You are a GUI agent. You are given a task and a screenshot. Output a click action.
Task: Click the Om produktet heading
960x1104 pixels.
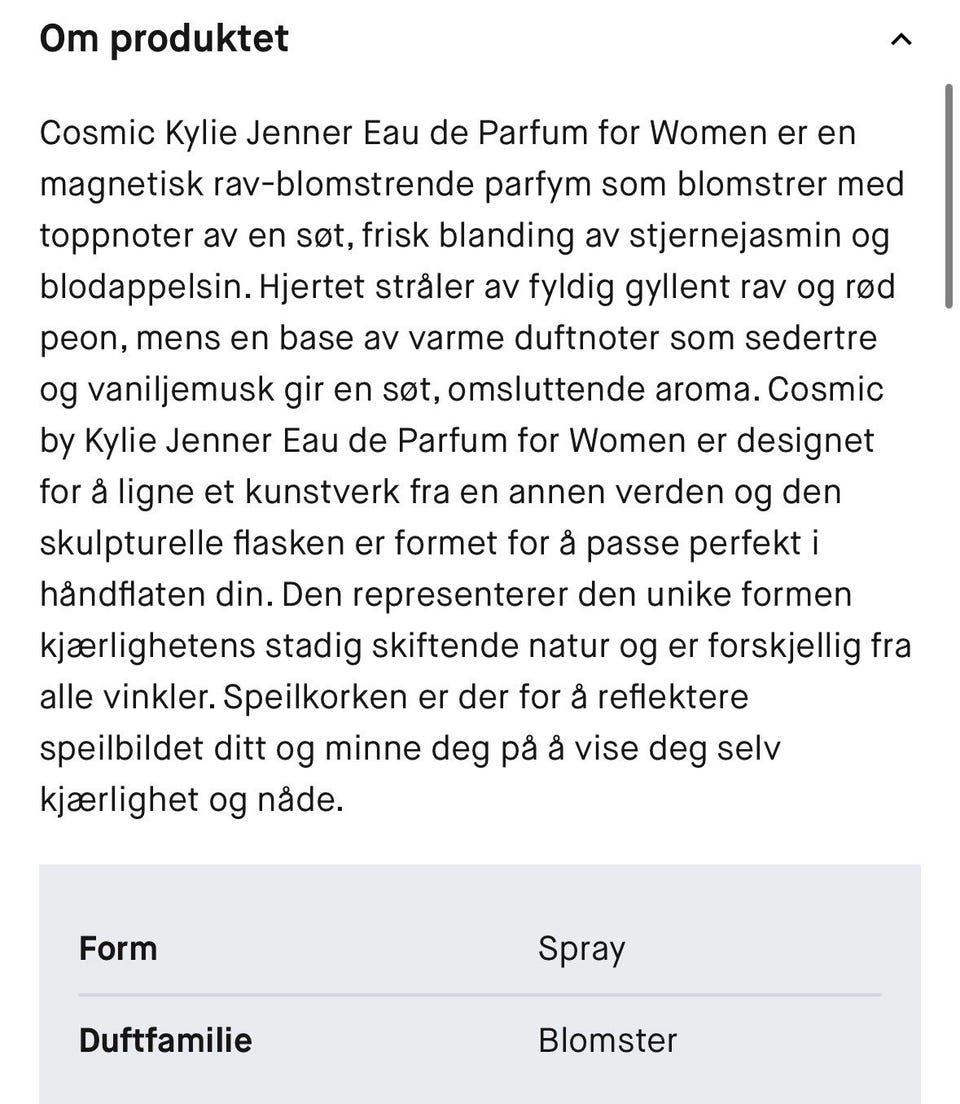164,39
